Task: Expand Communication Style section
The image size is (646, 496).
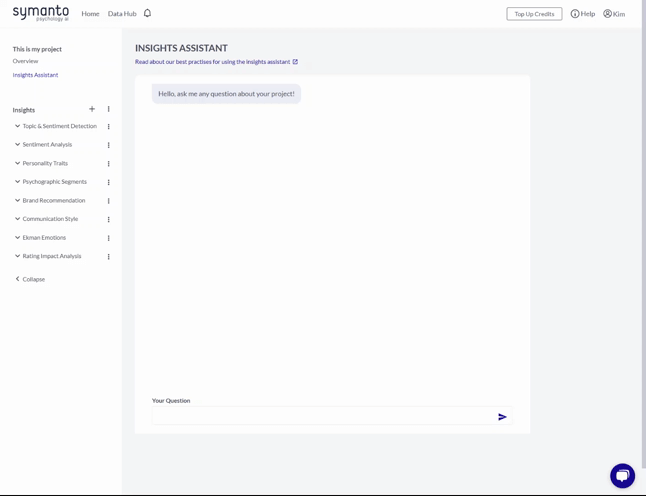Action: click(17, 219)
